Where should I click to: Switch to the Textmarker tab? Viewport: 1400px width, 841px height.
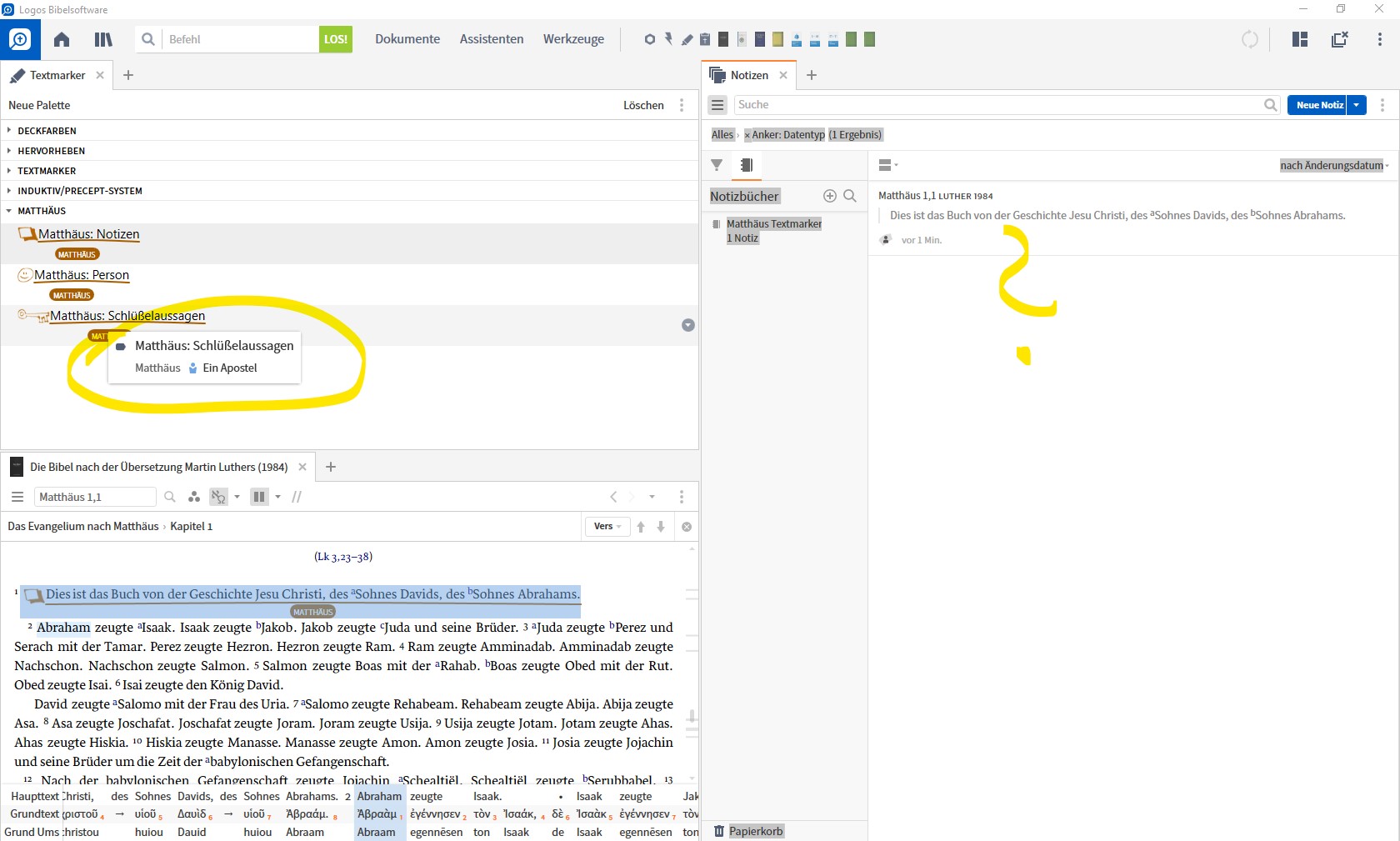pyautogui.click(x=57, y=75)
